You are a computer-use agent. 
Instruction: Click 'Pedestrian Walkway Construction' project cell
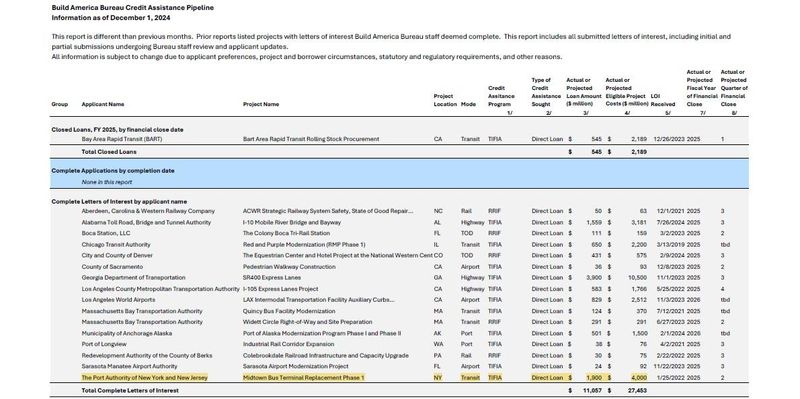coord(289,267)
